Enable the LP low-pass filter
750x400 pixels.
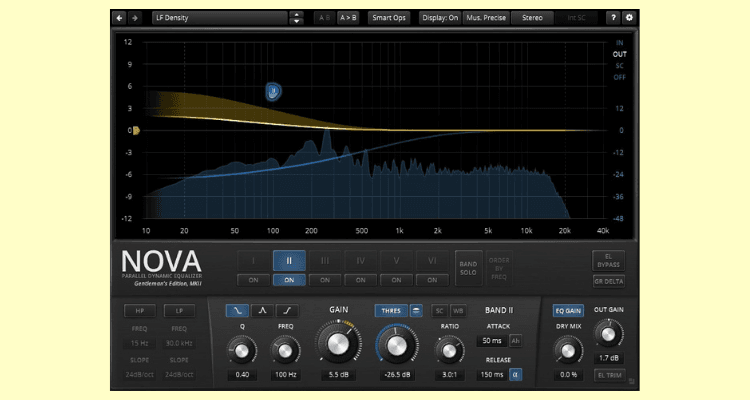pyautogui.click(x=179, y=311)
